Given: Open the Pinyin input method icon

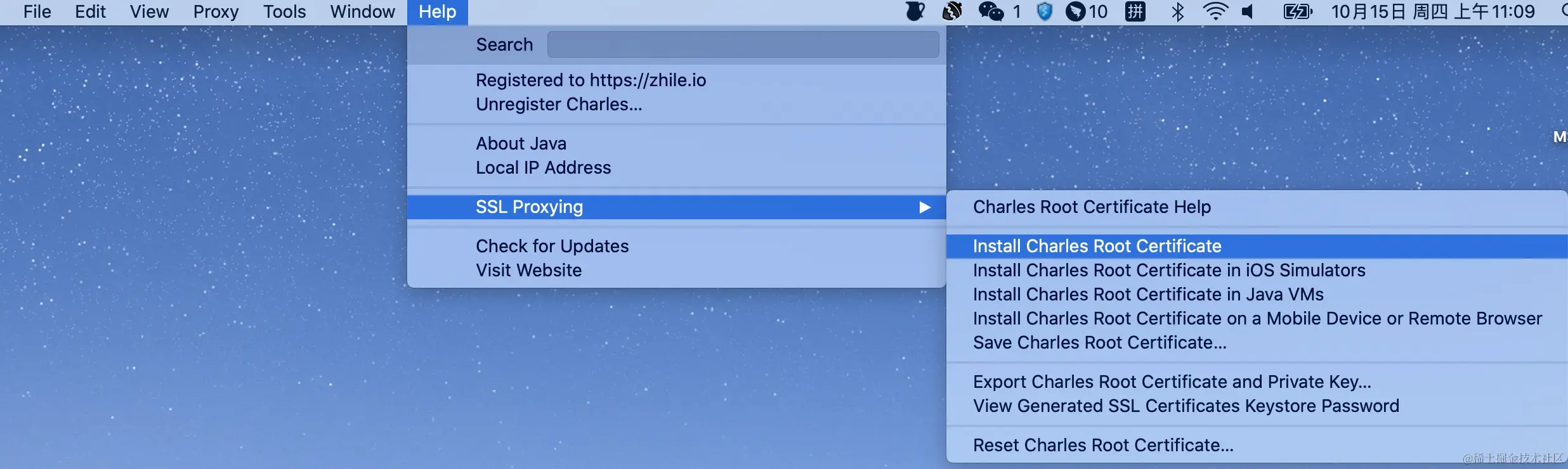Looking at the screenshot, I should point(1135,11).
